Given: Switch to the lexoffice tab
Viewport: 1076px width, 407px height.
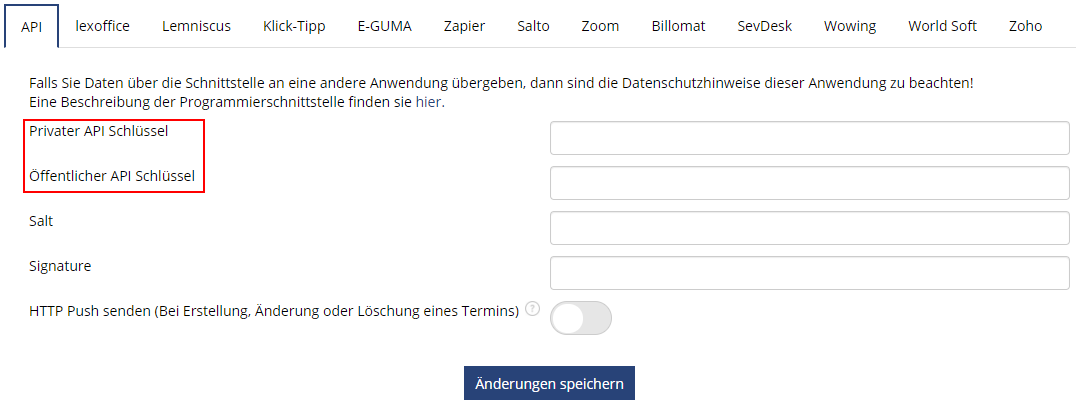Looking at the screenshot, I should pos(102,26).
